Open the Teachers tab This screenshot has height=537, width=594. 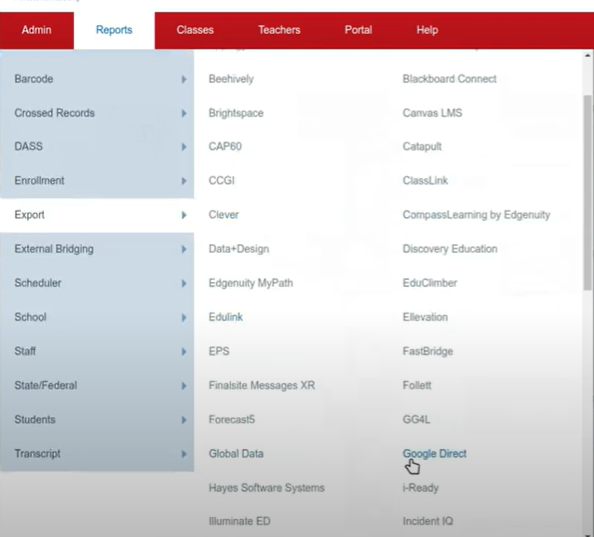click(x=279, y=30)
